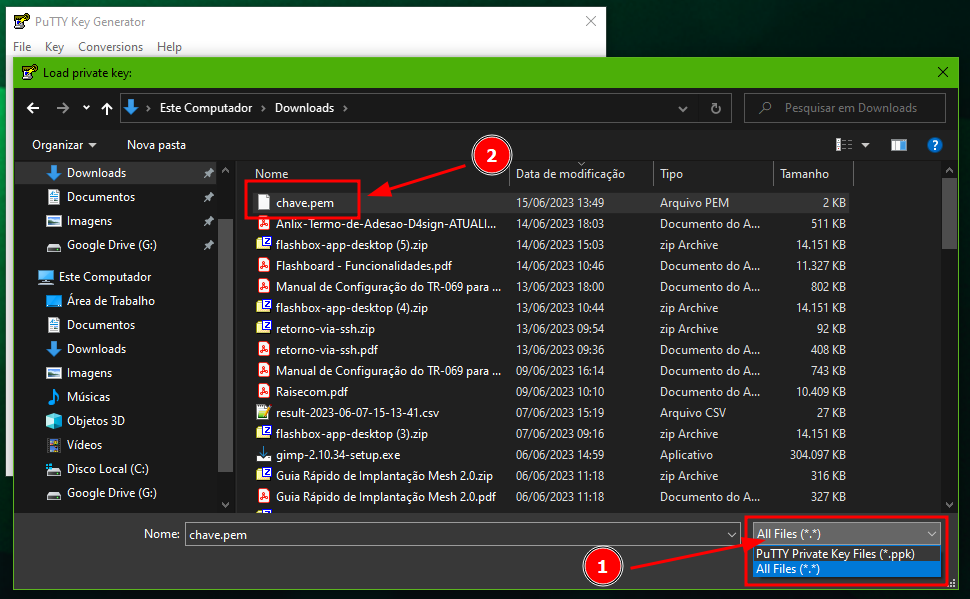The width and height of the screenshot is (970, 599).
Task: Sort by Data de modificação column
Action: [x=570, y=174]
